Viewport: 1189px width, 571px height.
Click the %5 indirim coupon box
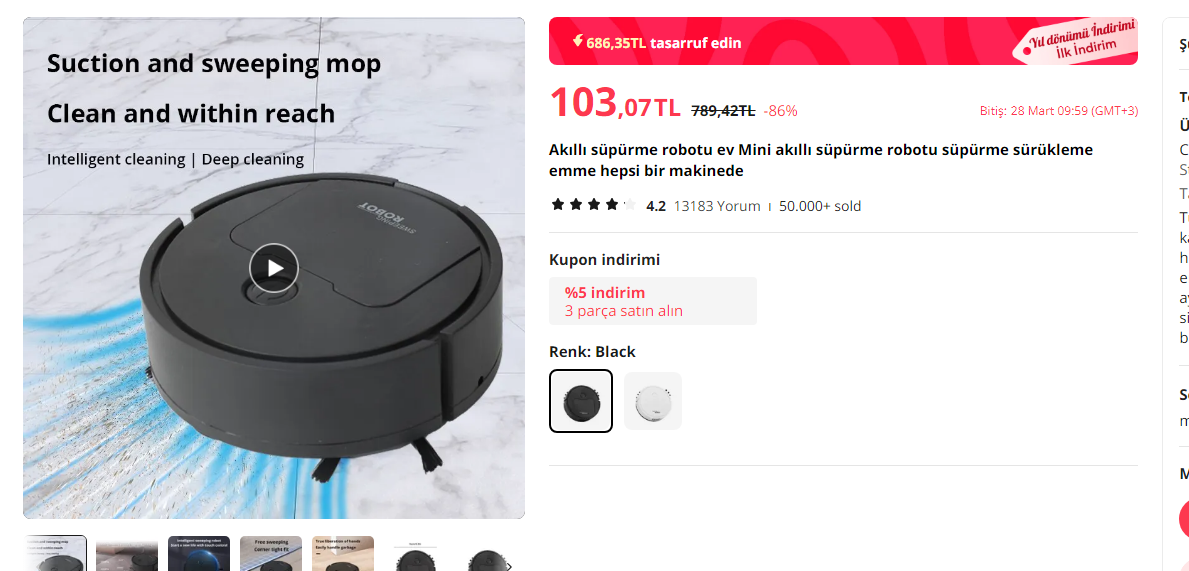coord(653,301)
